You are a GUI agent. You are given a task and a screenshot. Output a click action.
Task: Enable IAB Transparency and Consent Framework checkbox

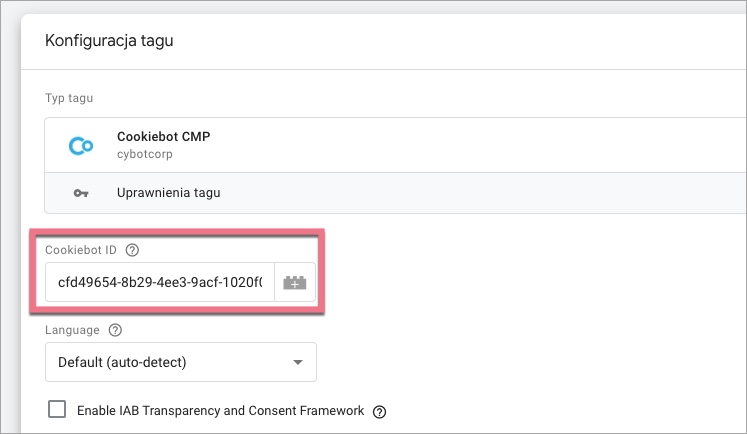(57, 409)
